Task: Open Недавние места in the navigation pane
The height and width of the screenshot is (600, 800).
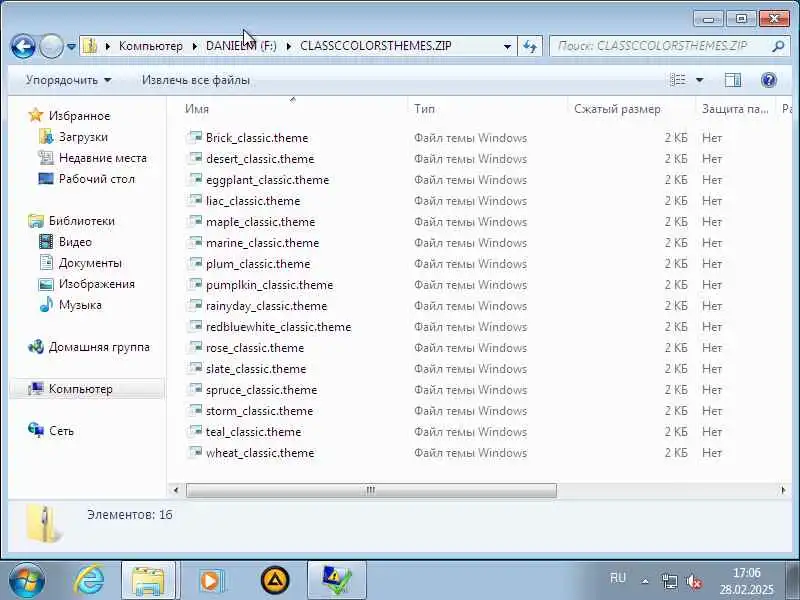Action: pyautogui.click(x=103, y=158)
